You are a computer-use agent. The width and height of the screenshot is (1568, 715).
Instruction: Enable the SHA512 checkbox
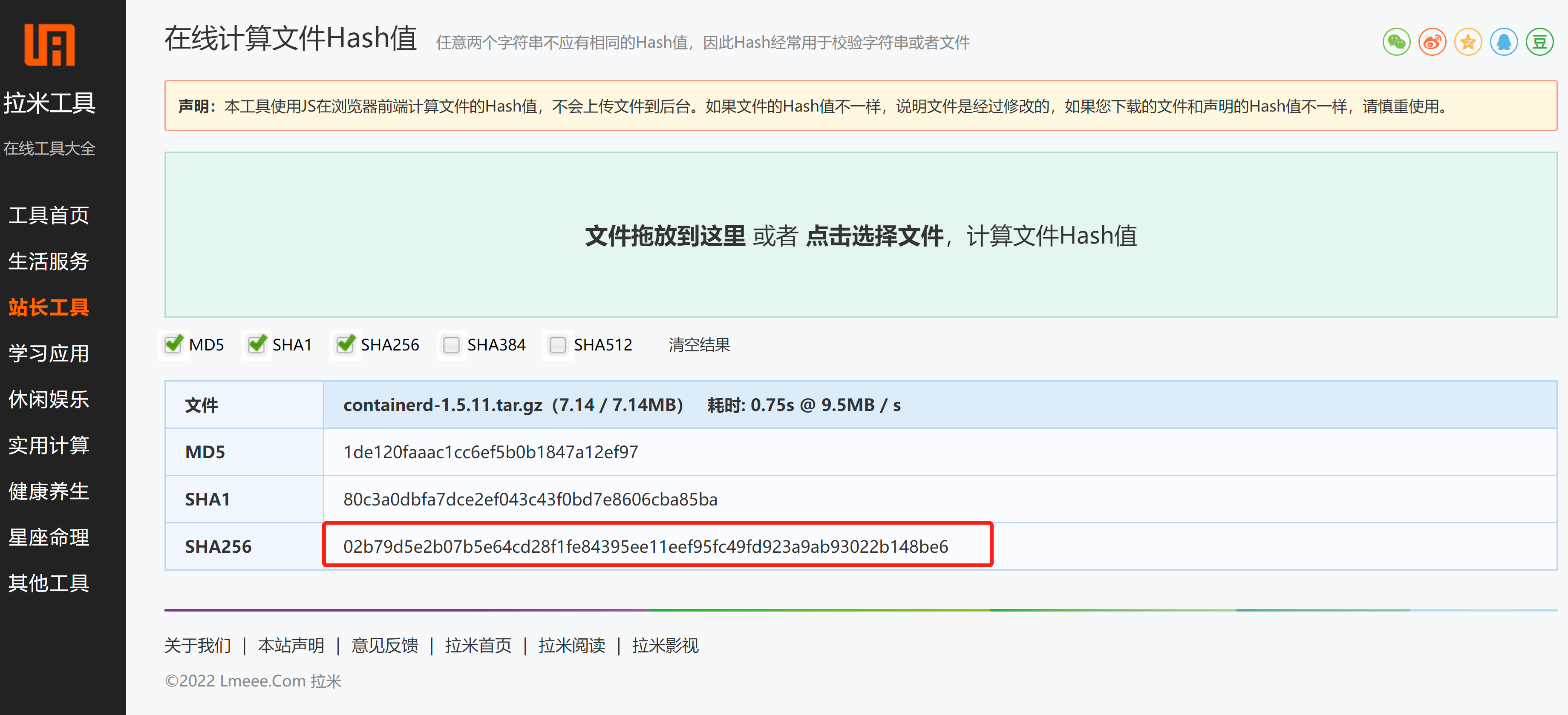(558, 345)
